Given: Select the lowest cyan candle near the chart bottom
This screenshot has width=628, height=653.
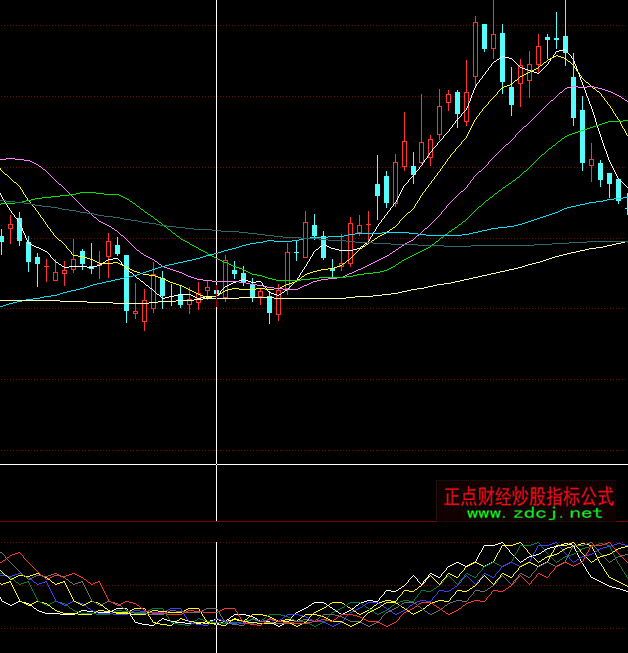Looking at the screenshot, I should pyautogui.click(x=269, y=306).
